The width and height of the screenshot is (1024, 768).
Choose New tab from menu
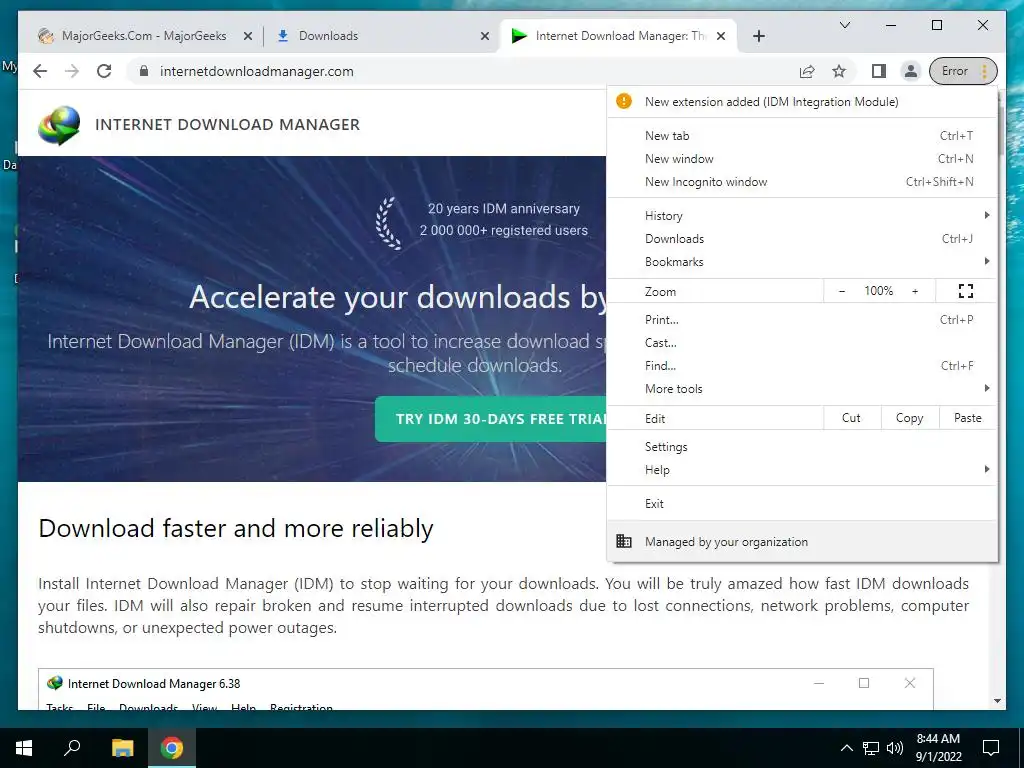point(801,136)
